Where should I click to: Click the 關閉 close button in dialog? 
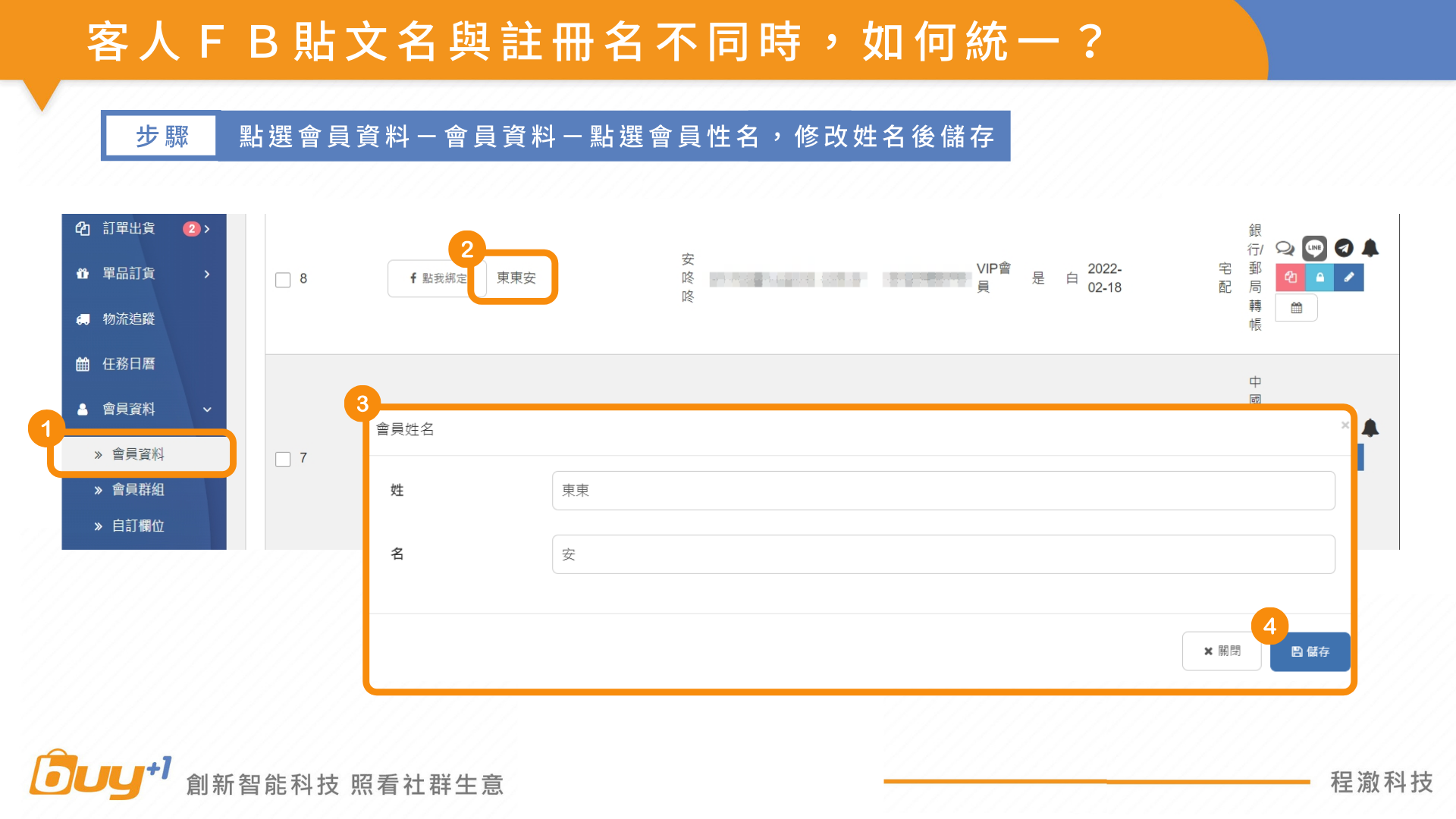point(1222,651)
